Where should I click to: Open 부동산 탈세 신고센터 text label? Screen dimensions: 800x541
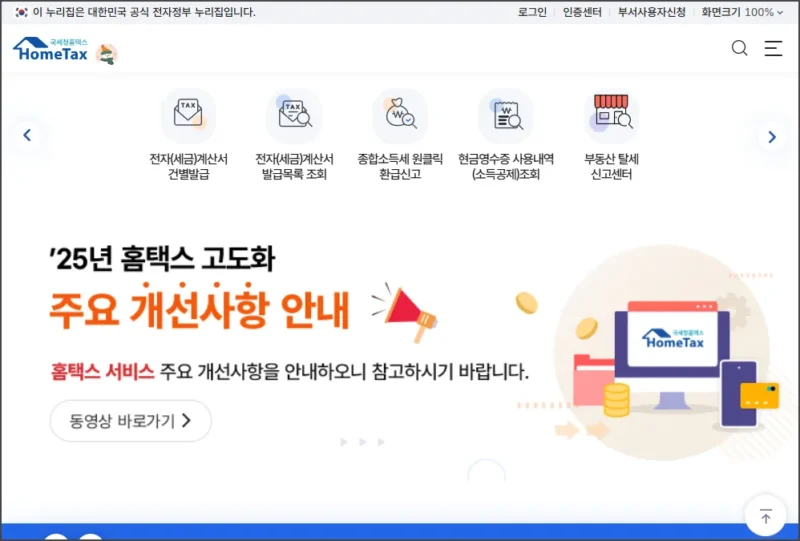click(611, 166)
